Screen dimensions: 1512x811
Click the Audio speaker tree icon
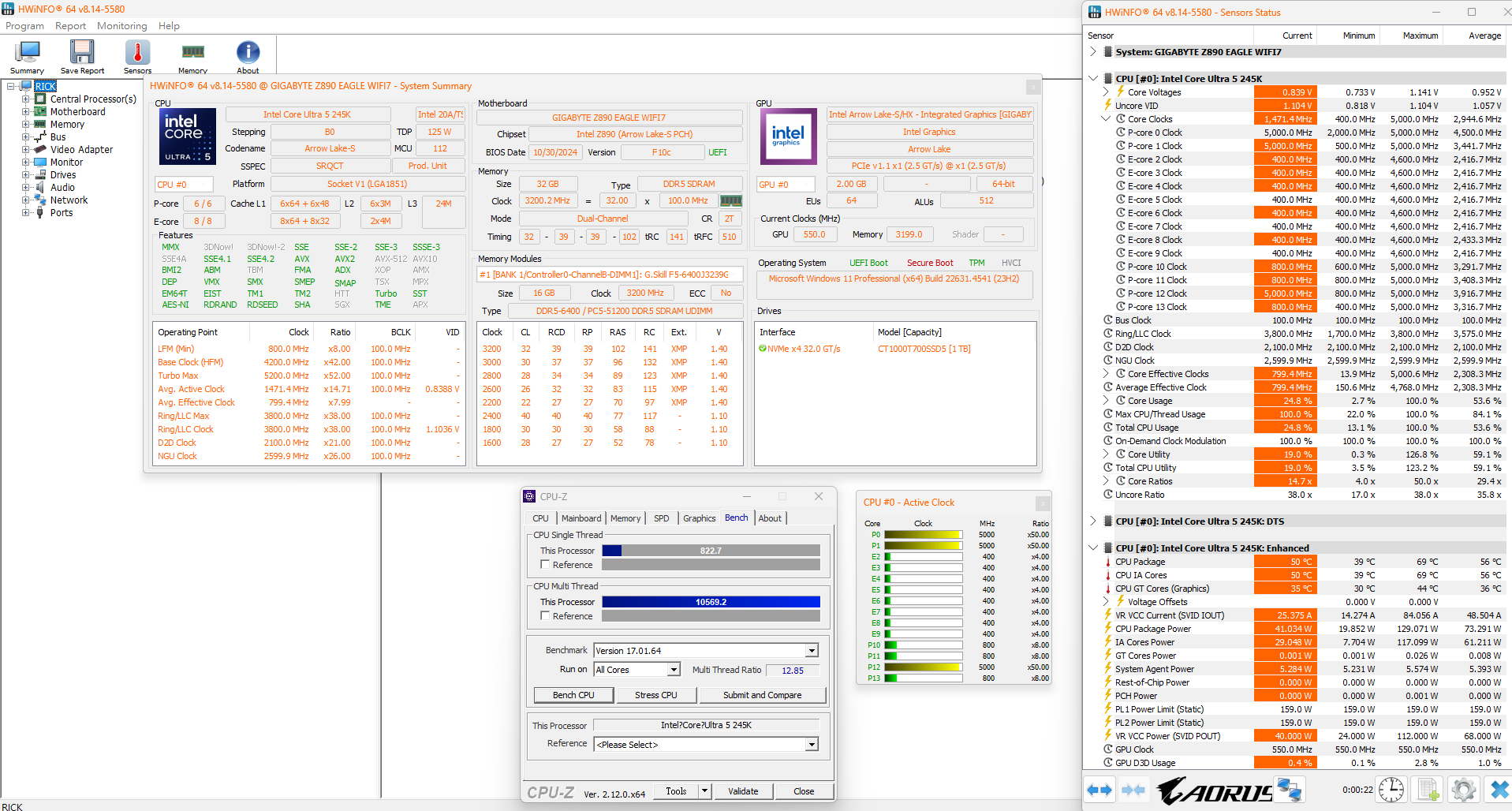point(40,188)
